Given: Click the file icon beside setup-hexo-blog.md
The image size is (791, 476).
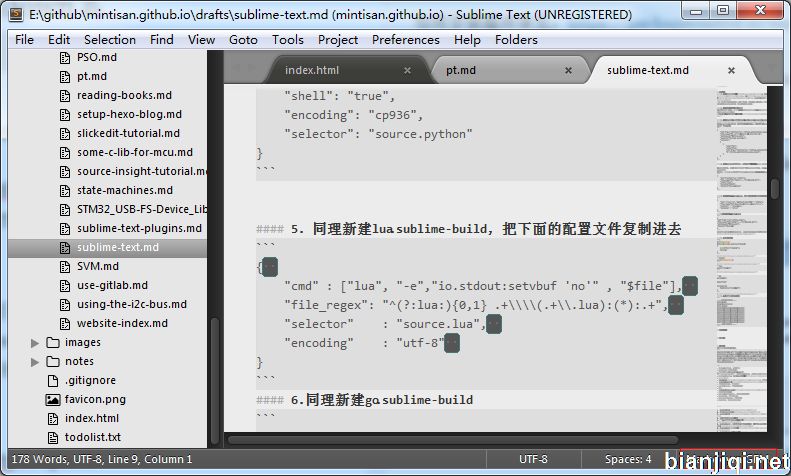Looking at the screenshot, I should [65, 114].
